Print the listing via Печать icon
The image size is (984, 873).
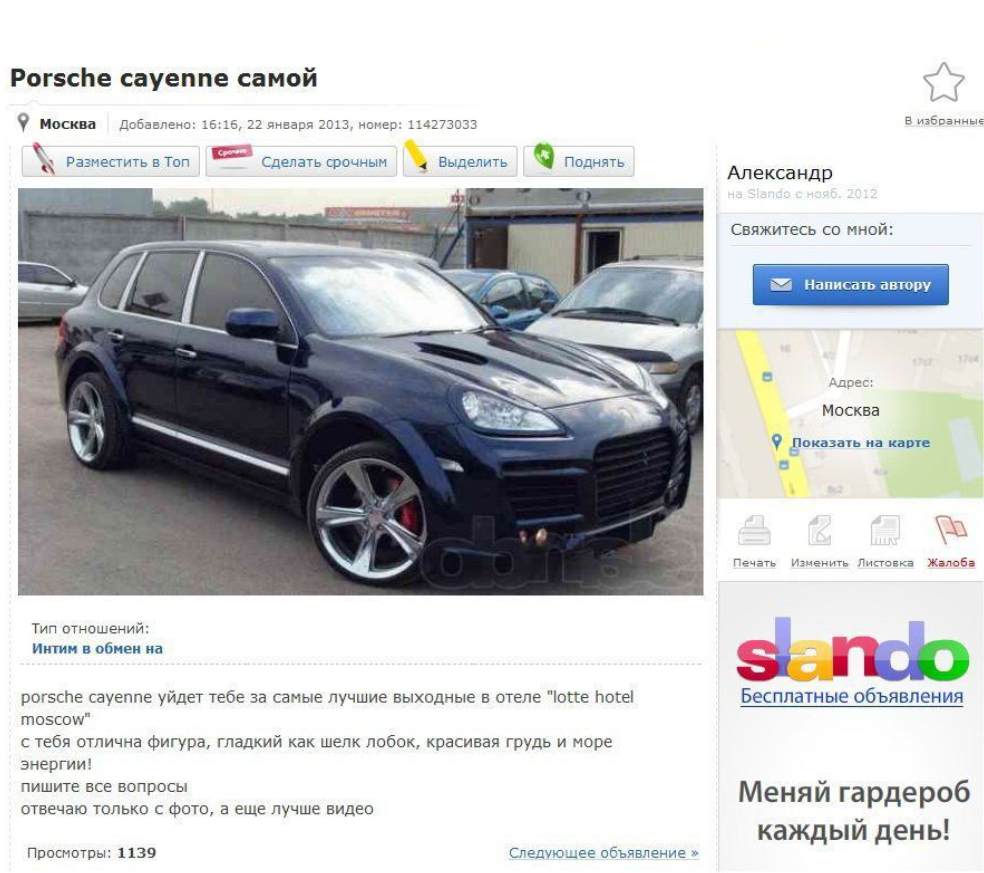(x=754, y=531)
